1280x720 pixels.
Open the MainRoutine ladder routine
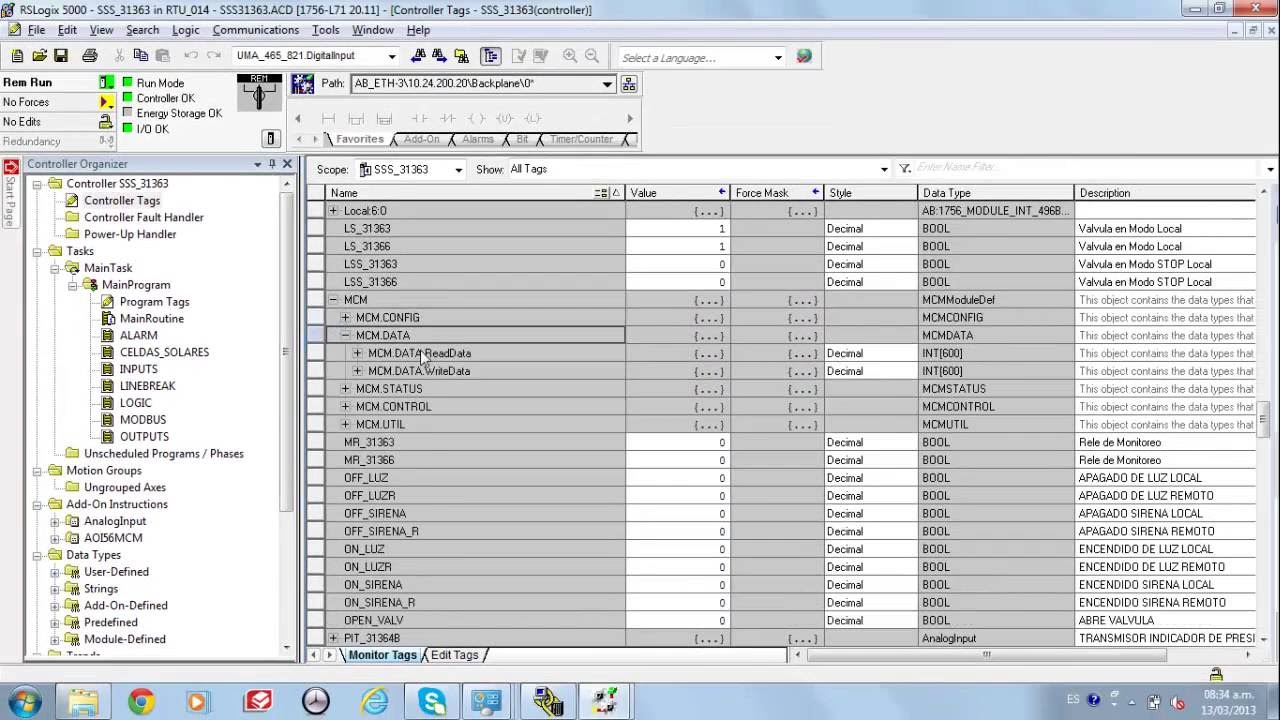151,318
